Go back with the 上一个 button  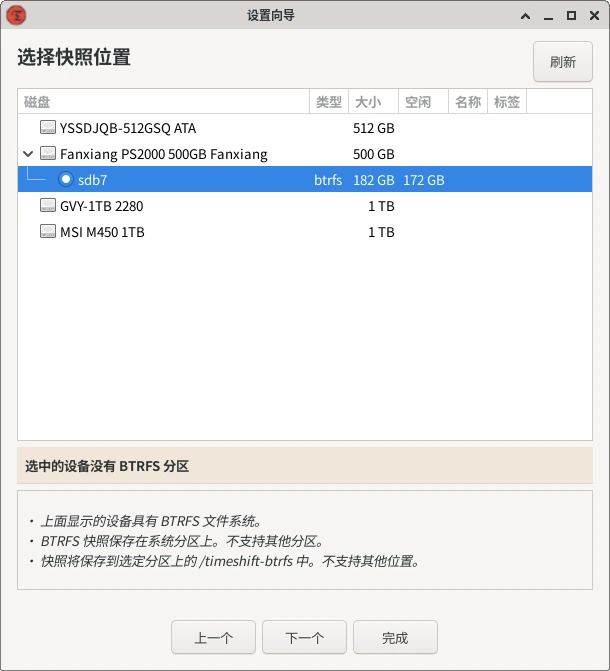pos(213,638)
